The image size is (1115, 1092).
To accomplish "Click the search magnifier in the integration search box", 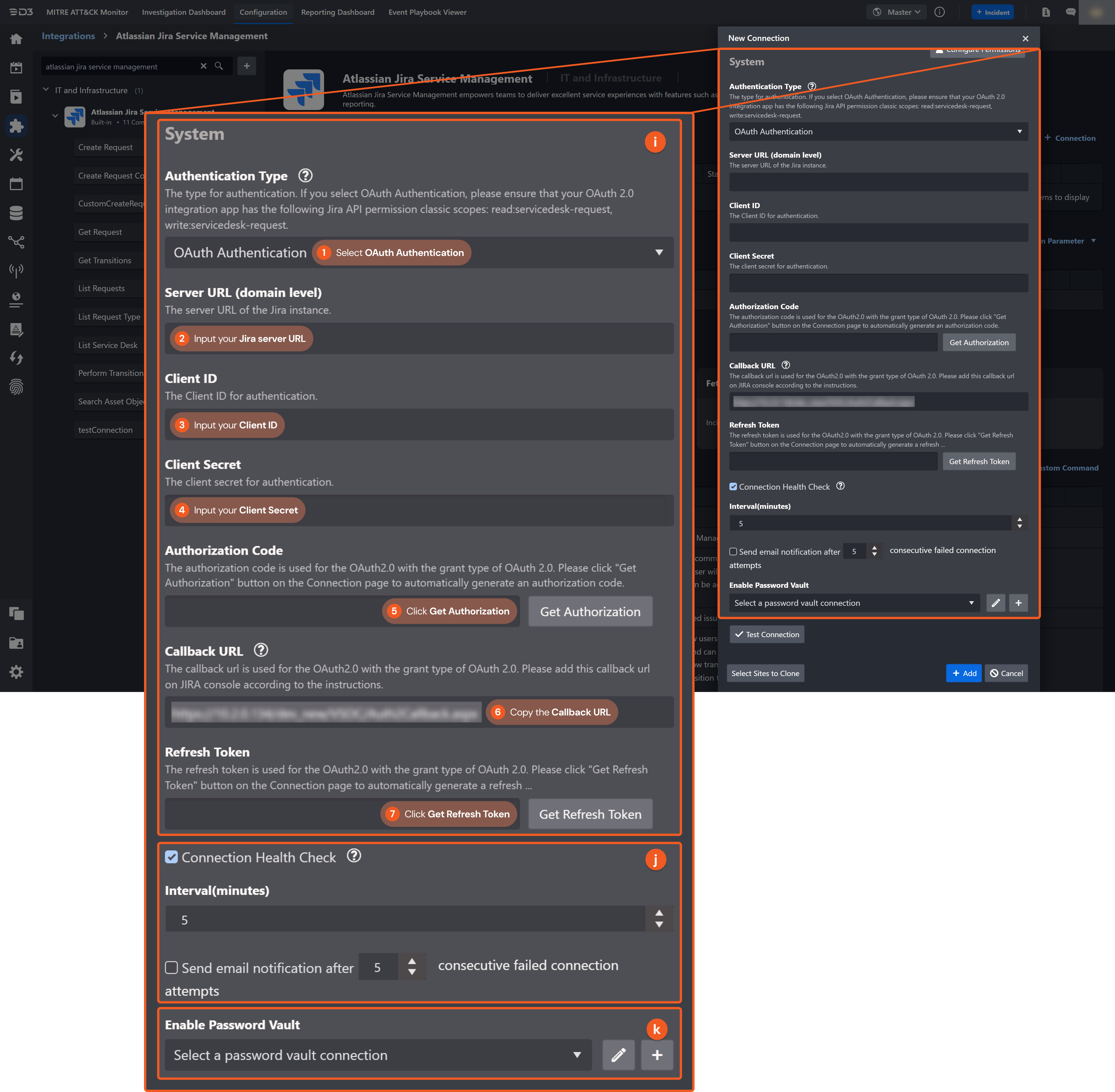I will coord(219,66).
